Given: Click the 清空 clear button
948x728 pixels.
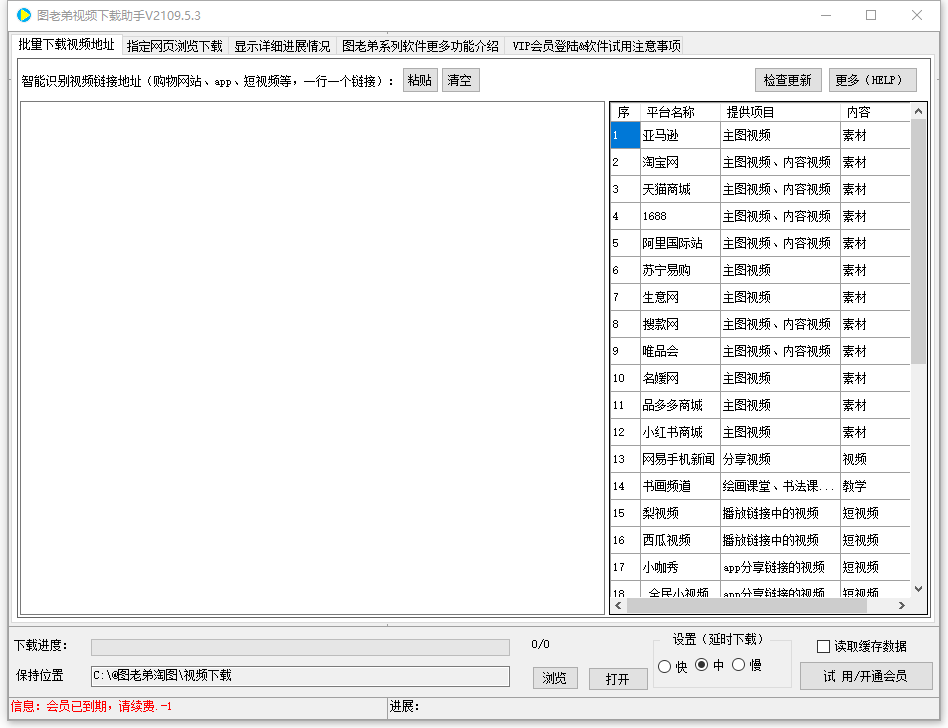Looking at the screenshot, I should (x=460, y=80).
